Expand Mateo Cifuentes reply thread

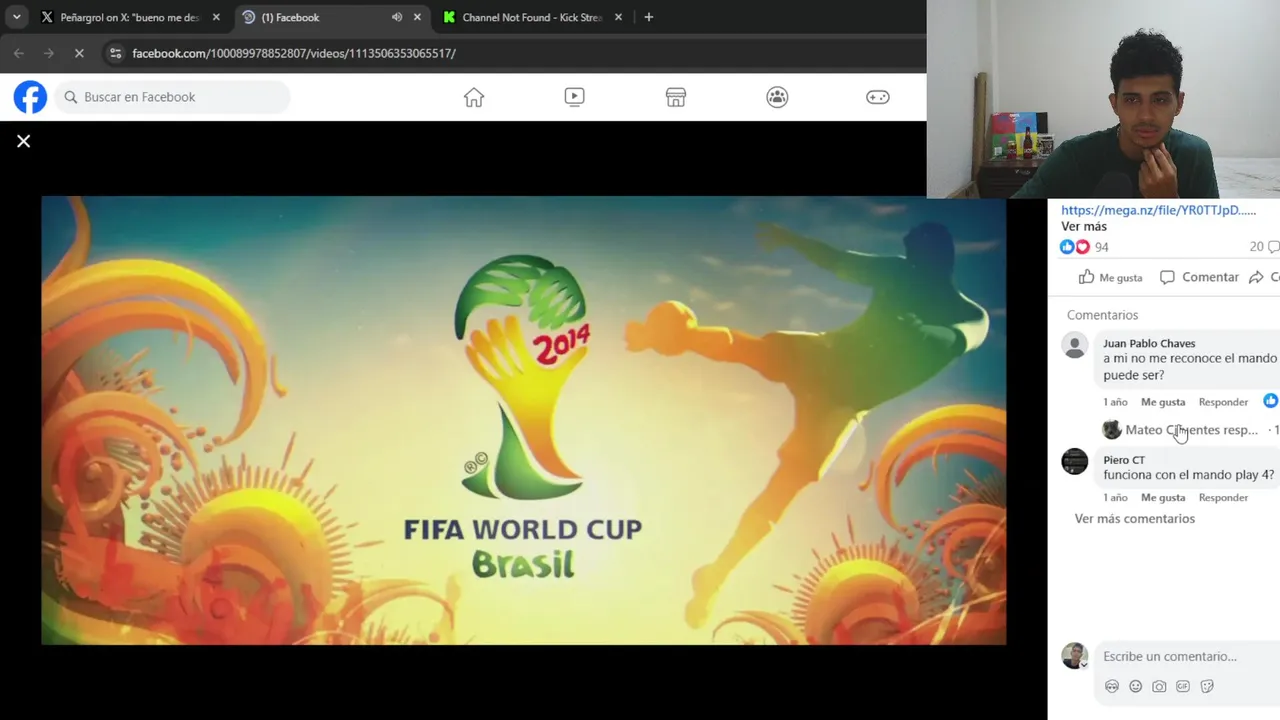pos(1191,430)
